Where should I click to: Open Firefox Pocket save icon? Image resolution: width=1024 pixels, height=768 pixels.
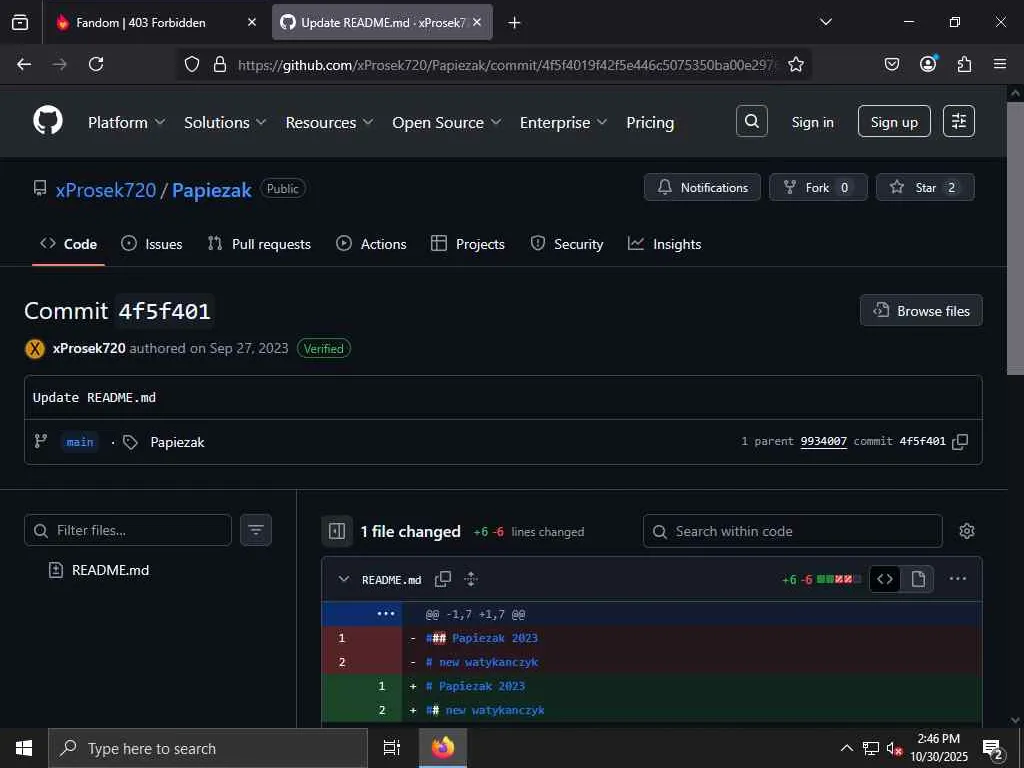pos(891,64)
